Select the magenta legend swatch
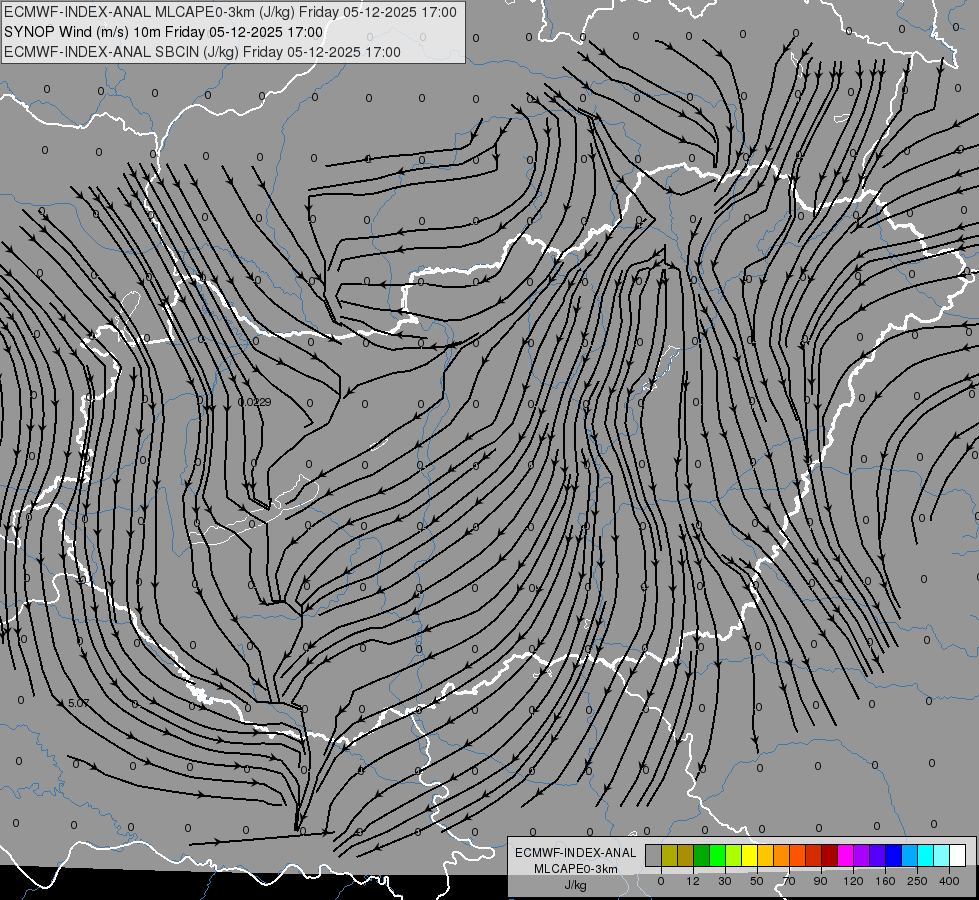The image size is (979, 900). click(x=846, y=856)
